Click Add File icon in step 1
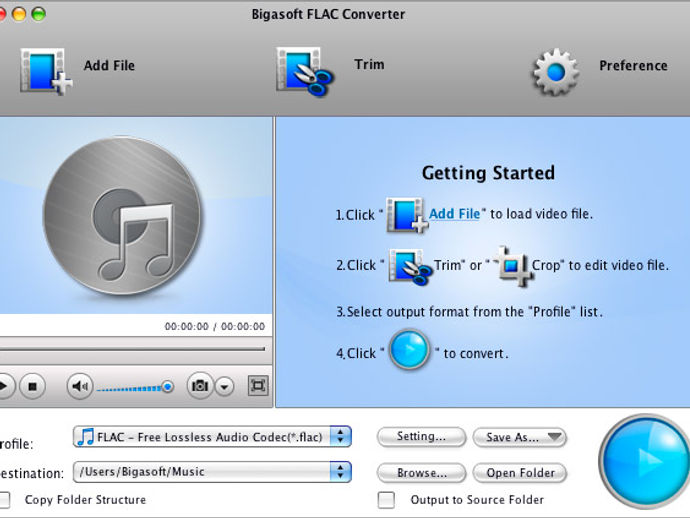 pos(407,215)
